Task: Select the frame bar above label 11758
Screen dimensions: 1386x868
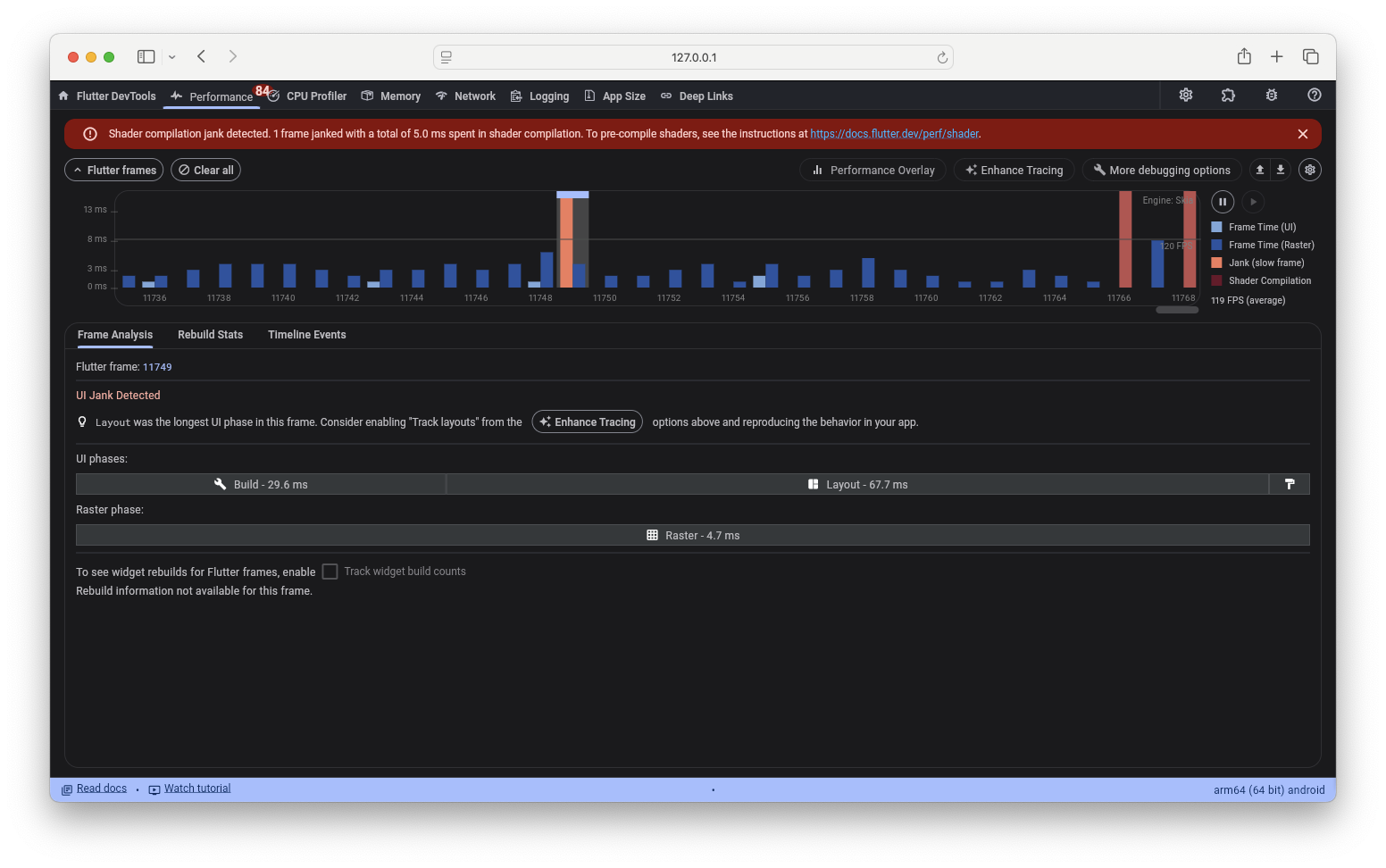Action: coord(868,272)
